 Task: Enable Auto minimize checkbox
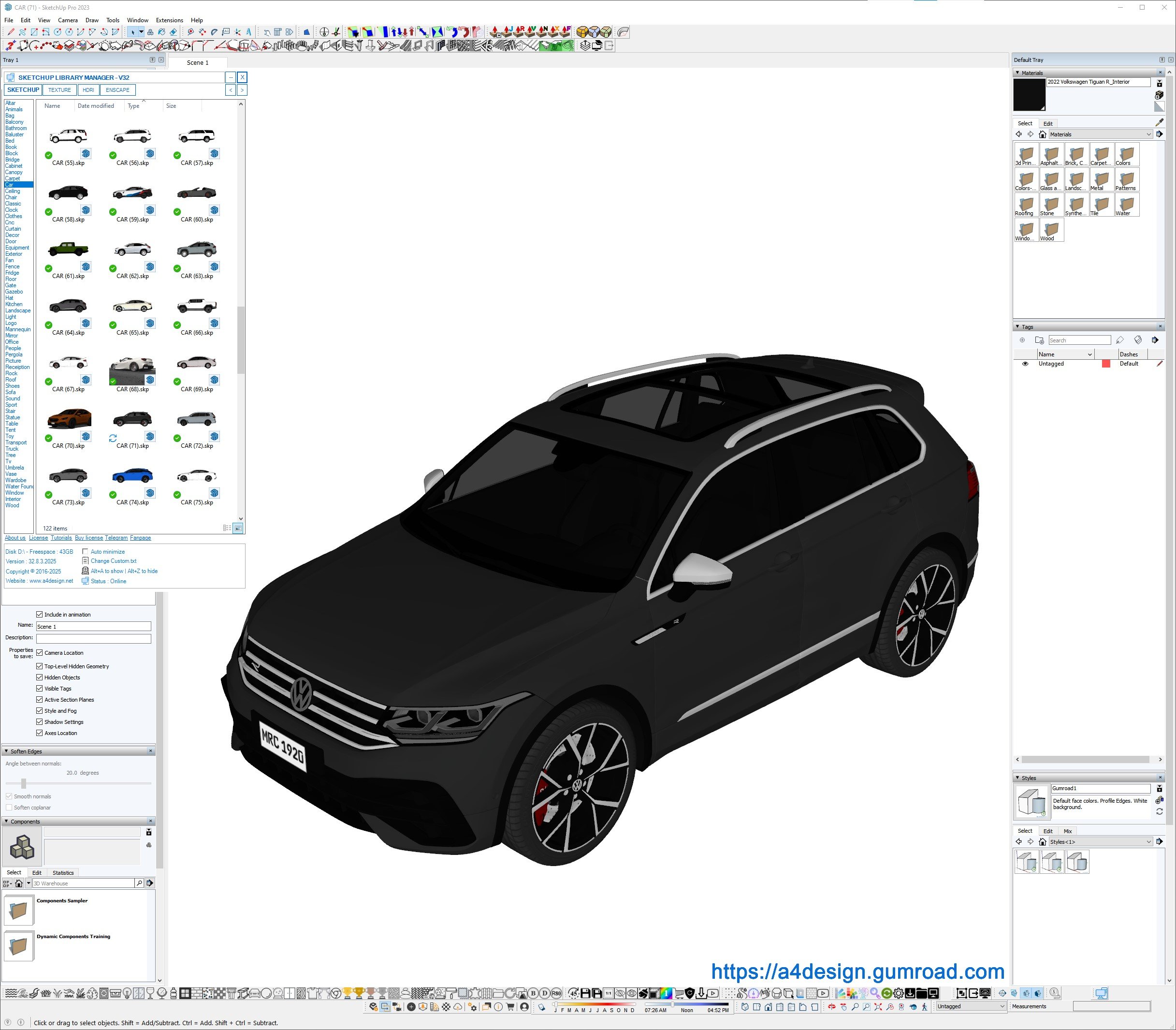coord(85,552)
